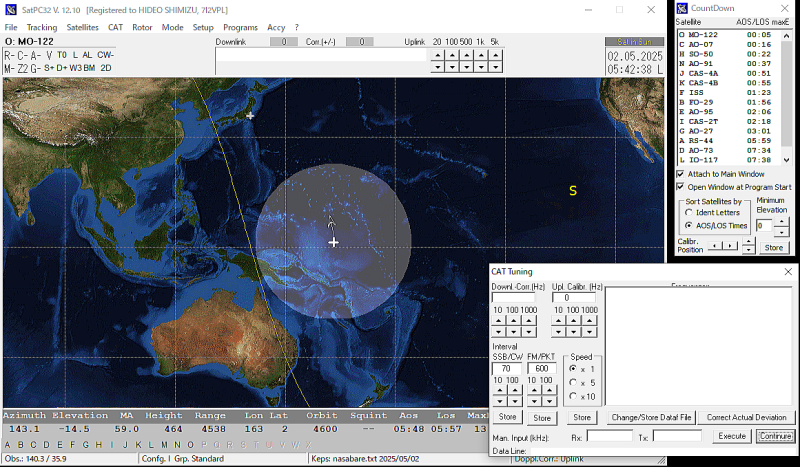Screen dimensions: 800x467
Task: Toggle the A- auto-select indicator
Action: (35, 55)
